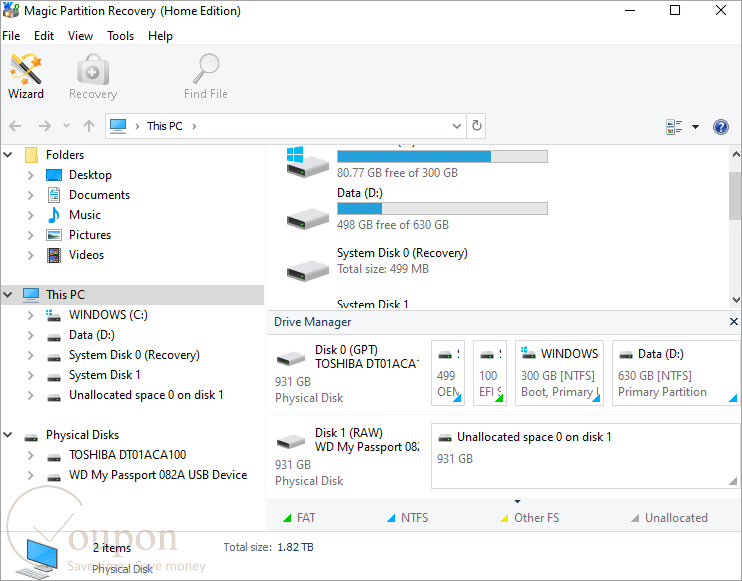Open the help icon

coord(720,126)
